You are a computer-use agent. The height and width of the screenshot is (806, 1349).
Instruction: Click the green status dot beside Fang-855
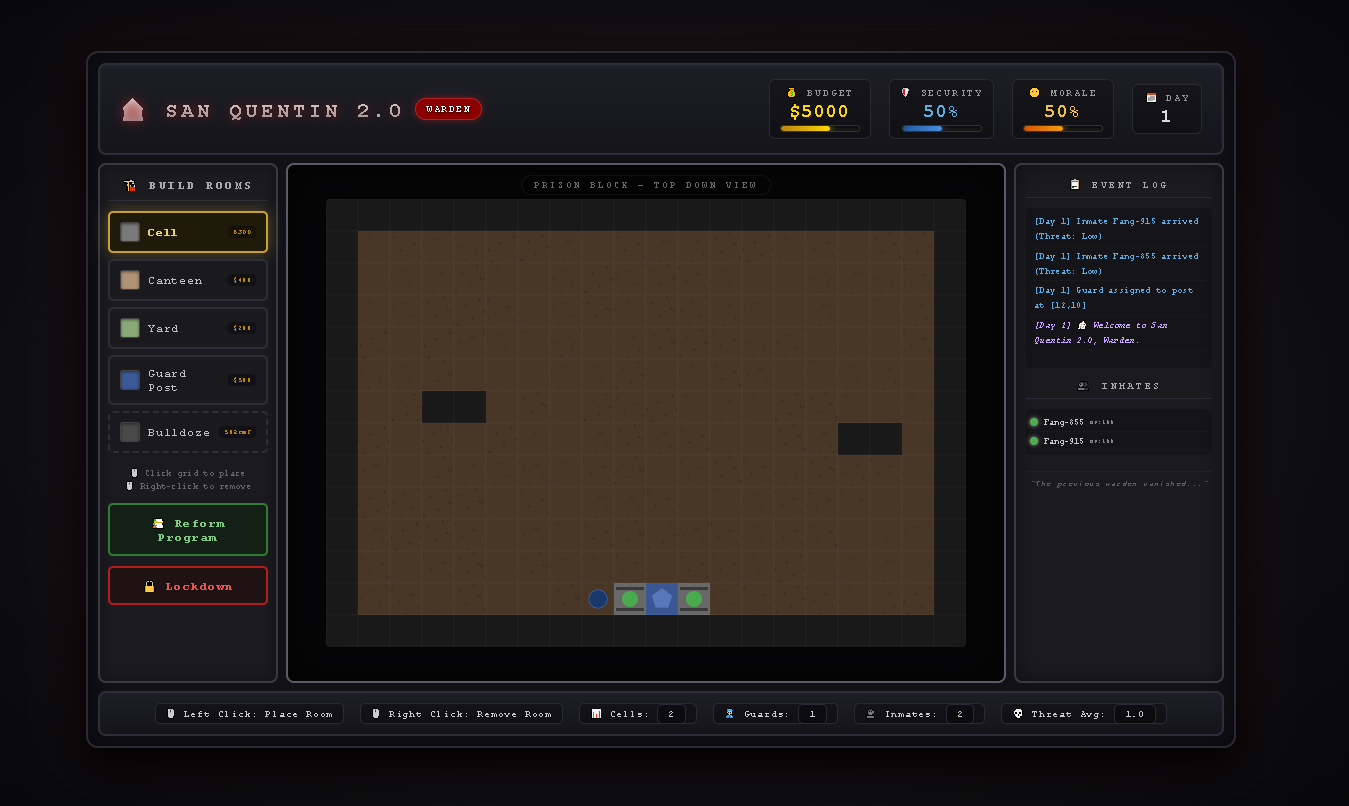coord(1034,422)
